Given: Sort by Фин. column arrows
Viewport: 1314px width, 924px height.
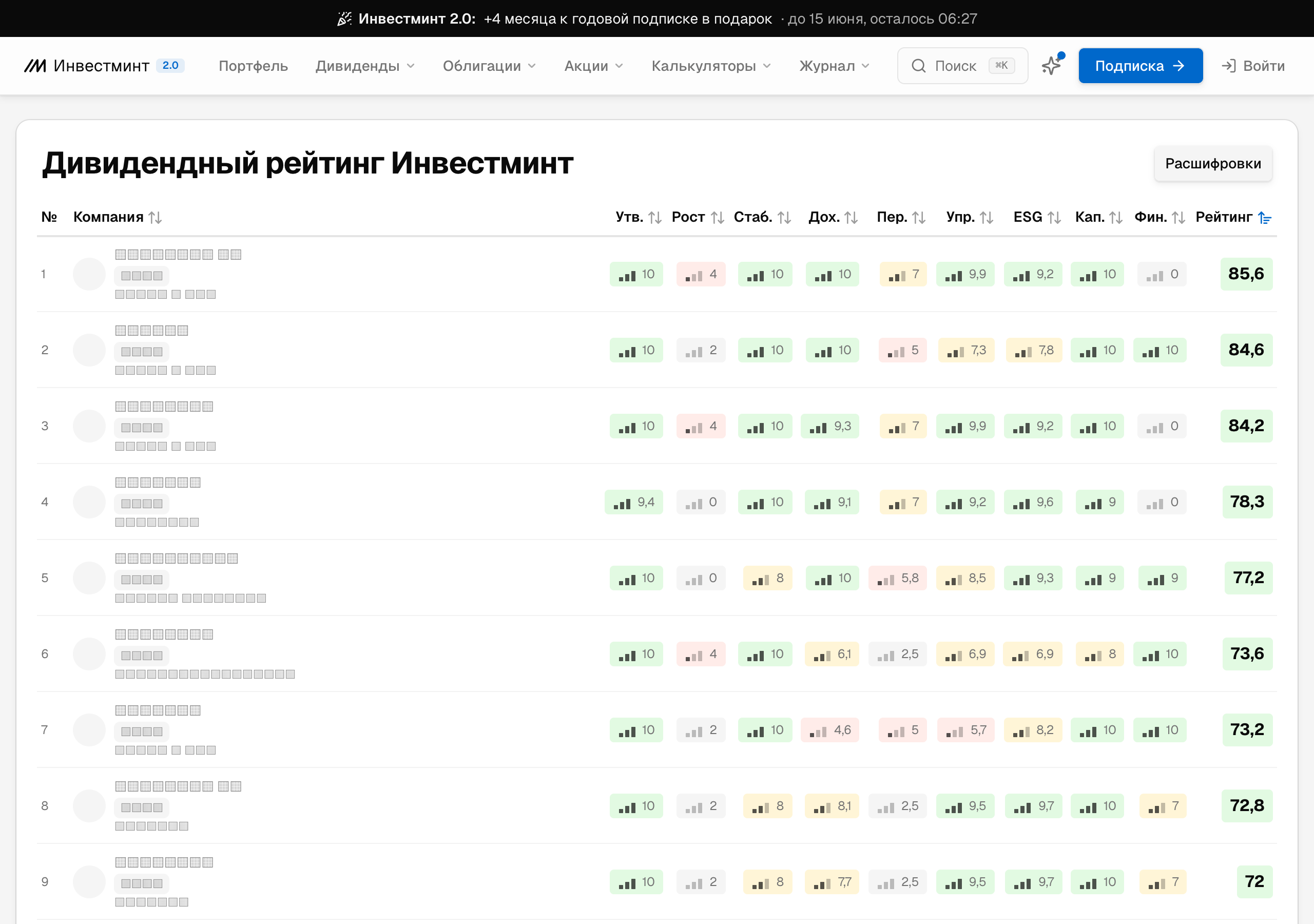Looking at the screenshot, I should pyautogui.click(x=1178, y=218).
